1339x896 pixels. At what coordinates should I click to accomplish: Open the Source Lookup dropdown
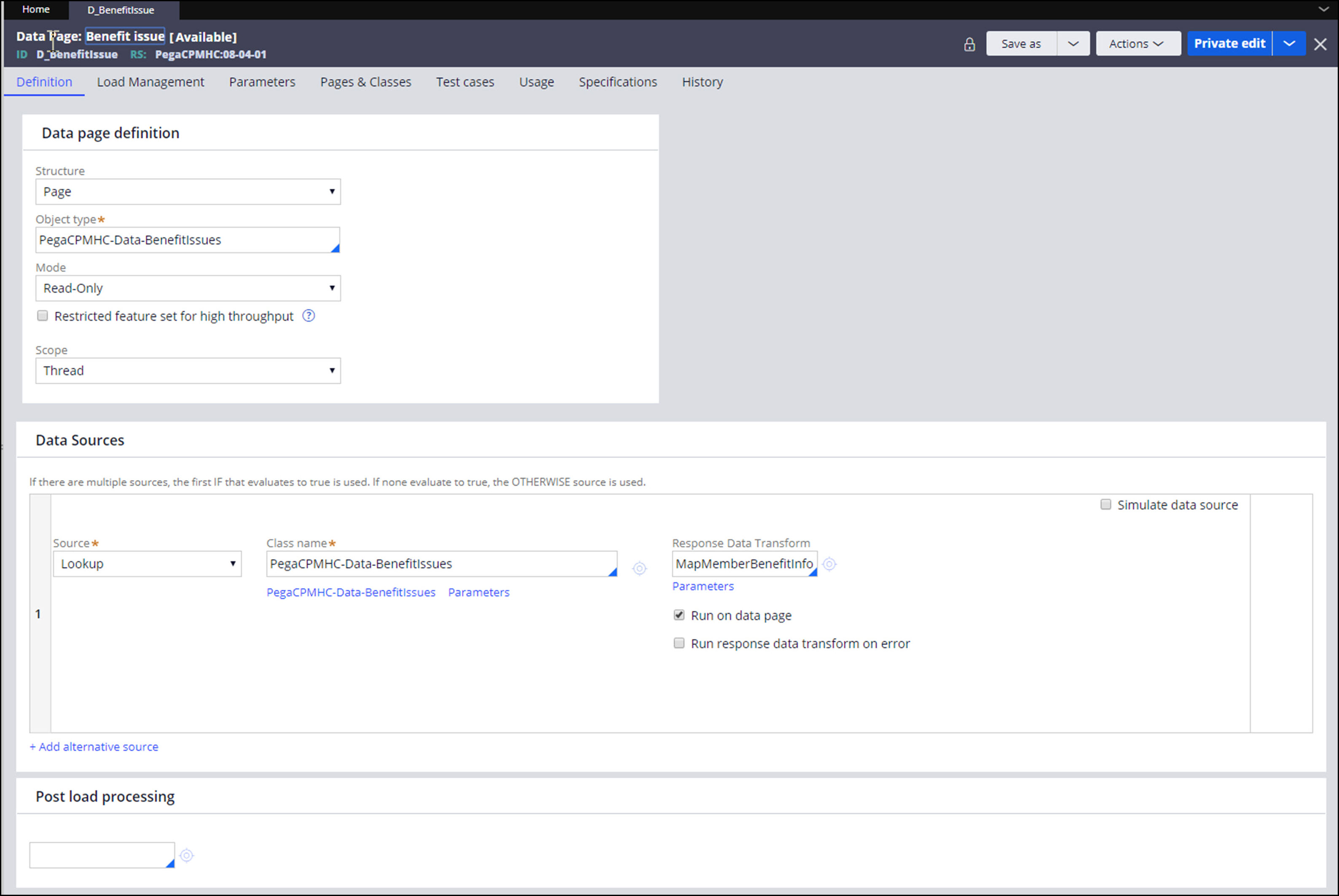point(147,564)
